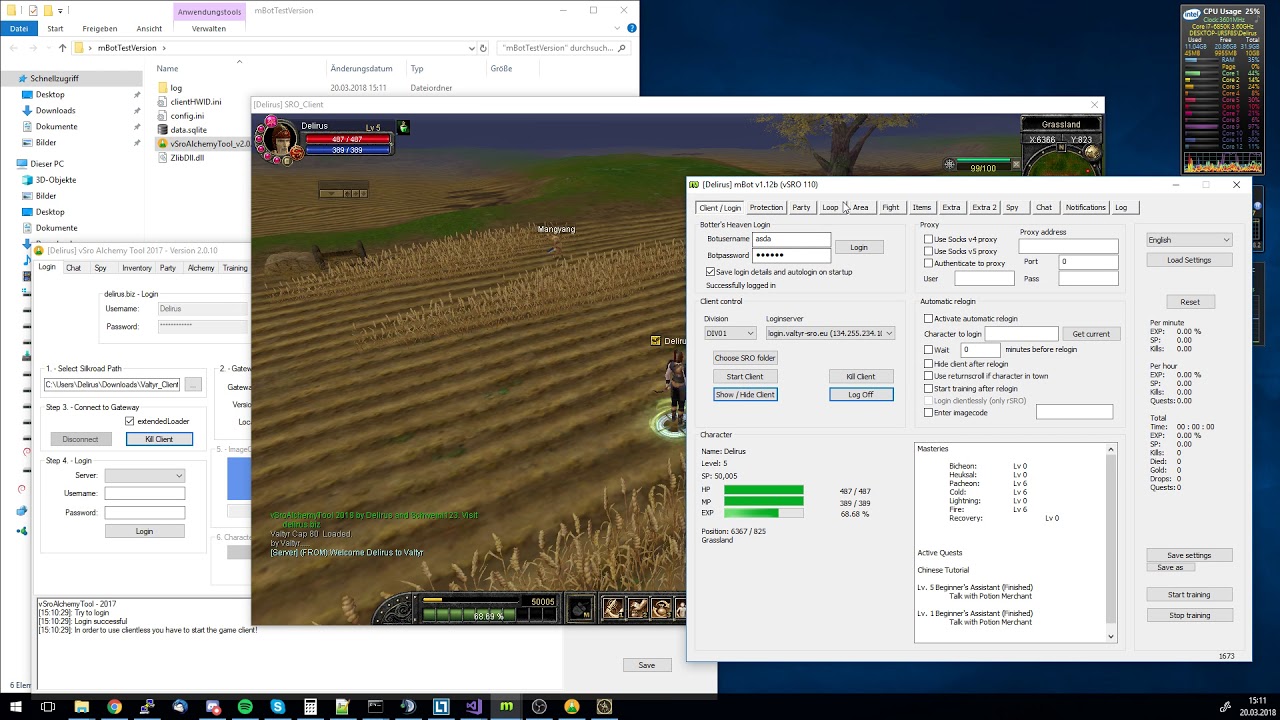
Task: Toggle extendedLoader in Alchemy Tool
Action: [x=129, y=421]
